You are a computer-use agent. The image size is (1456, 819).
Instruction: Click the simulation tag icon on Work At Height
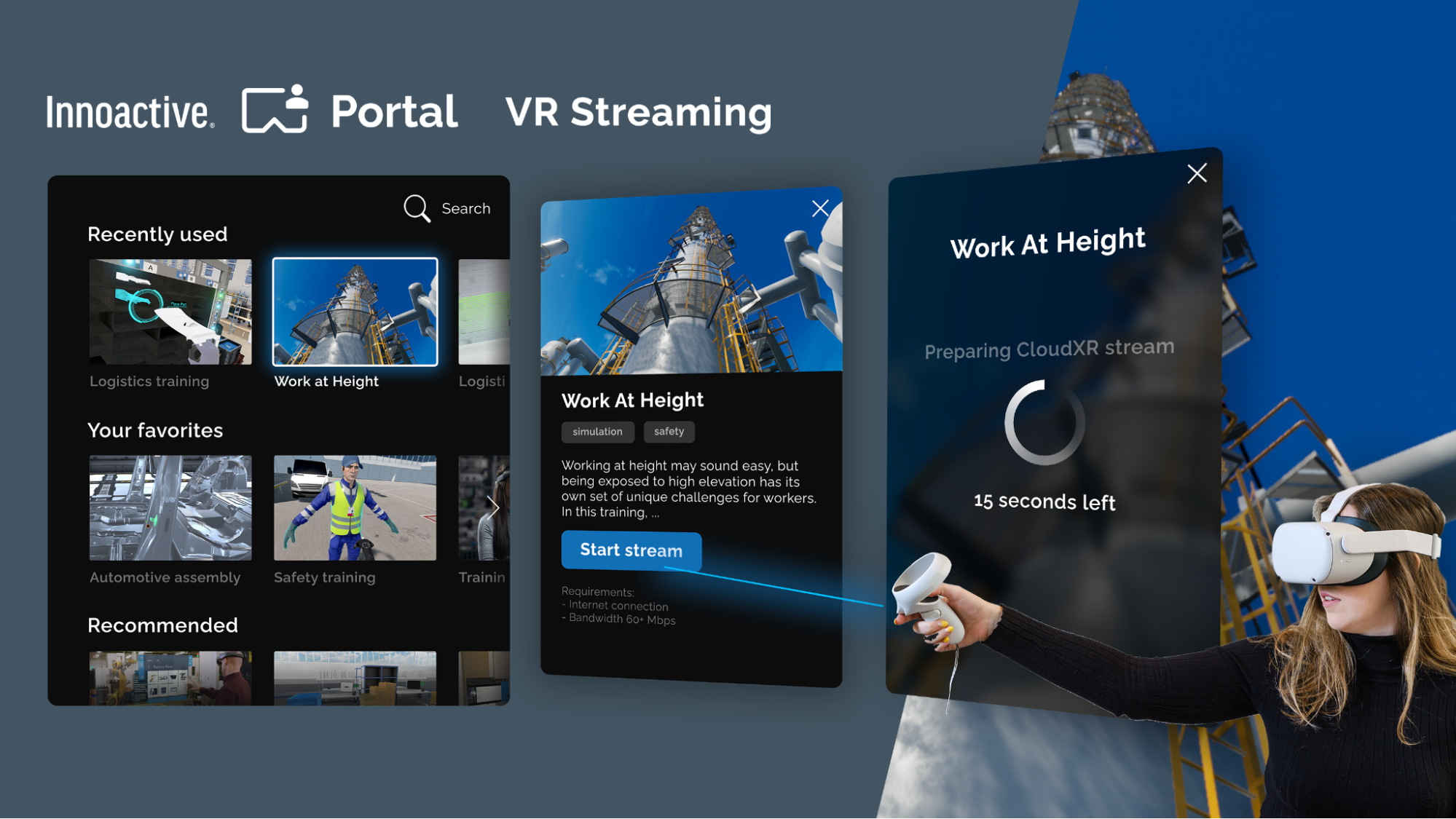pos(596,430)
